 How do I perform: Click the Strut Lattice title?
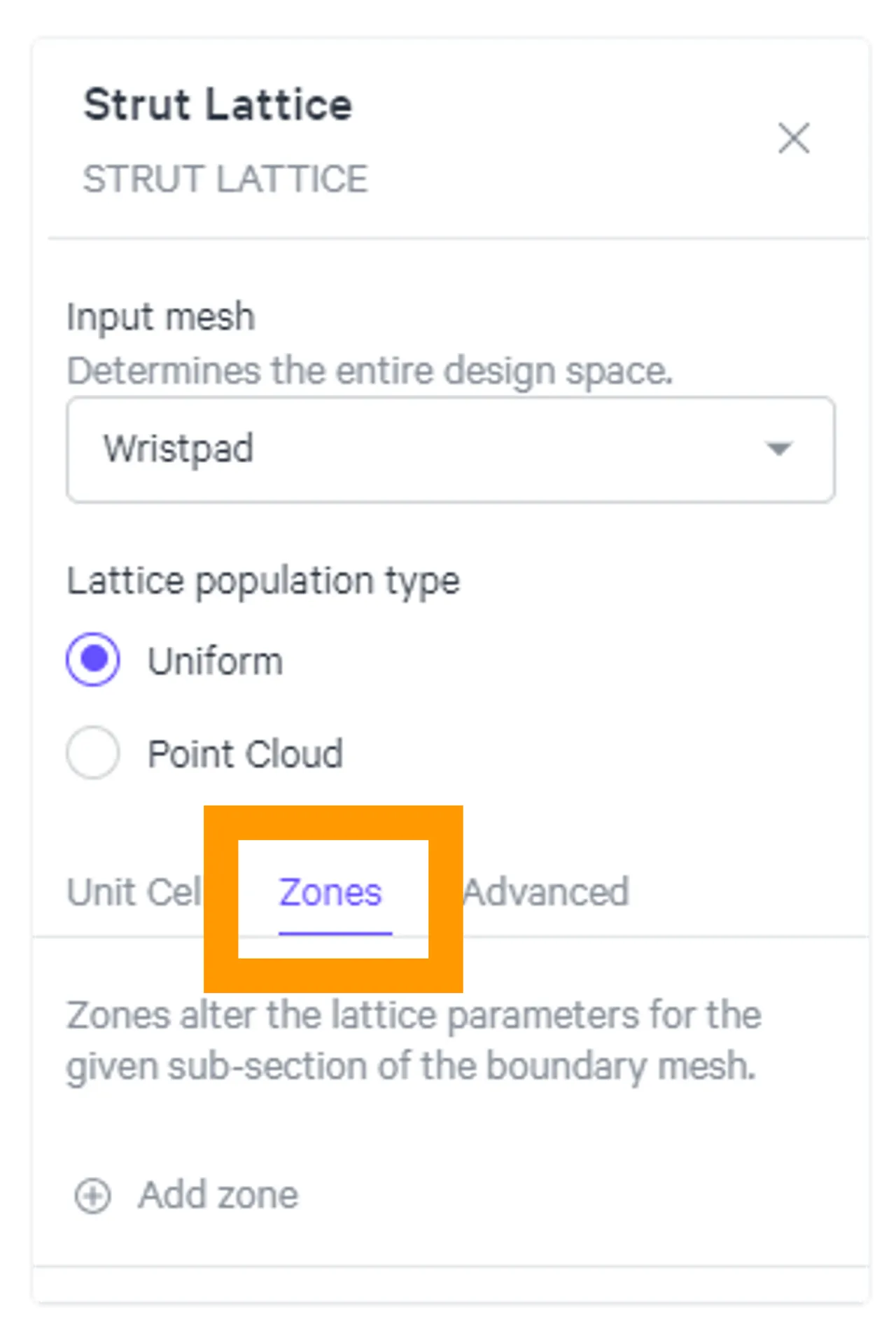pos(217,104)
